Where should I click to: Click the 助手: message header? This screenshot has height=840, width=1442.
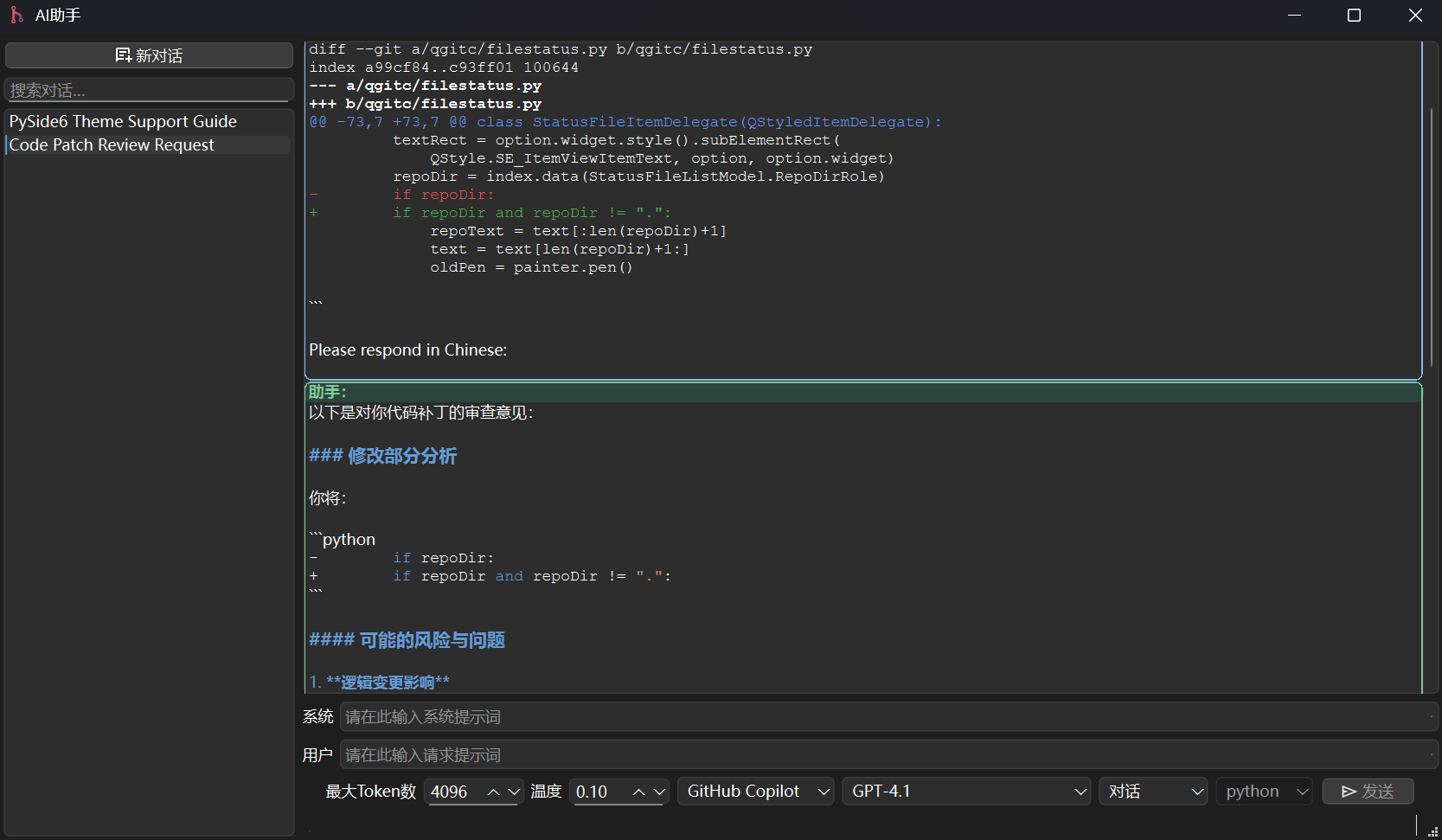click(327, 392)
